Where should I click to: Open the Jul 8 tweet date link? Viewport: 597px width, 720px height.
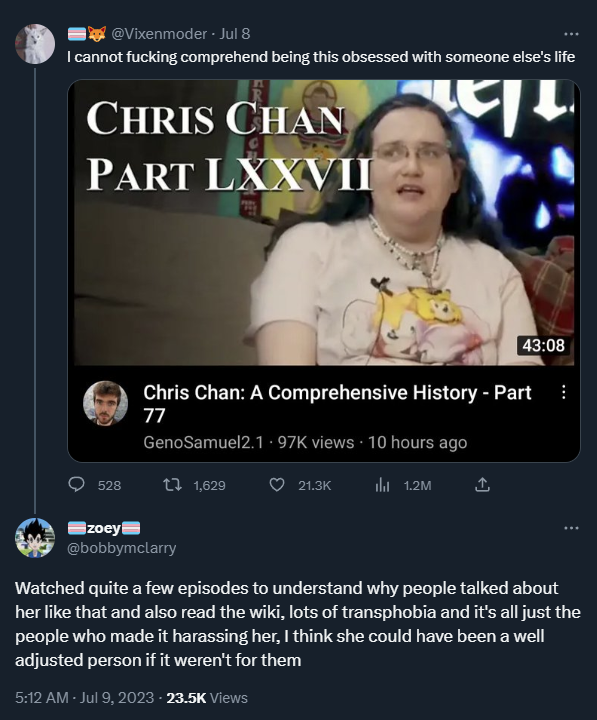click(235, 34)
